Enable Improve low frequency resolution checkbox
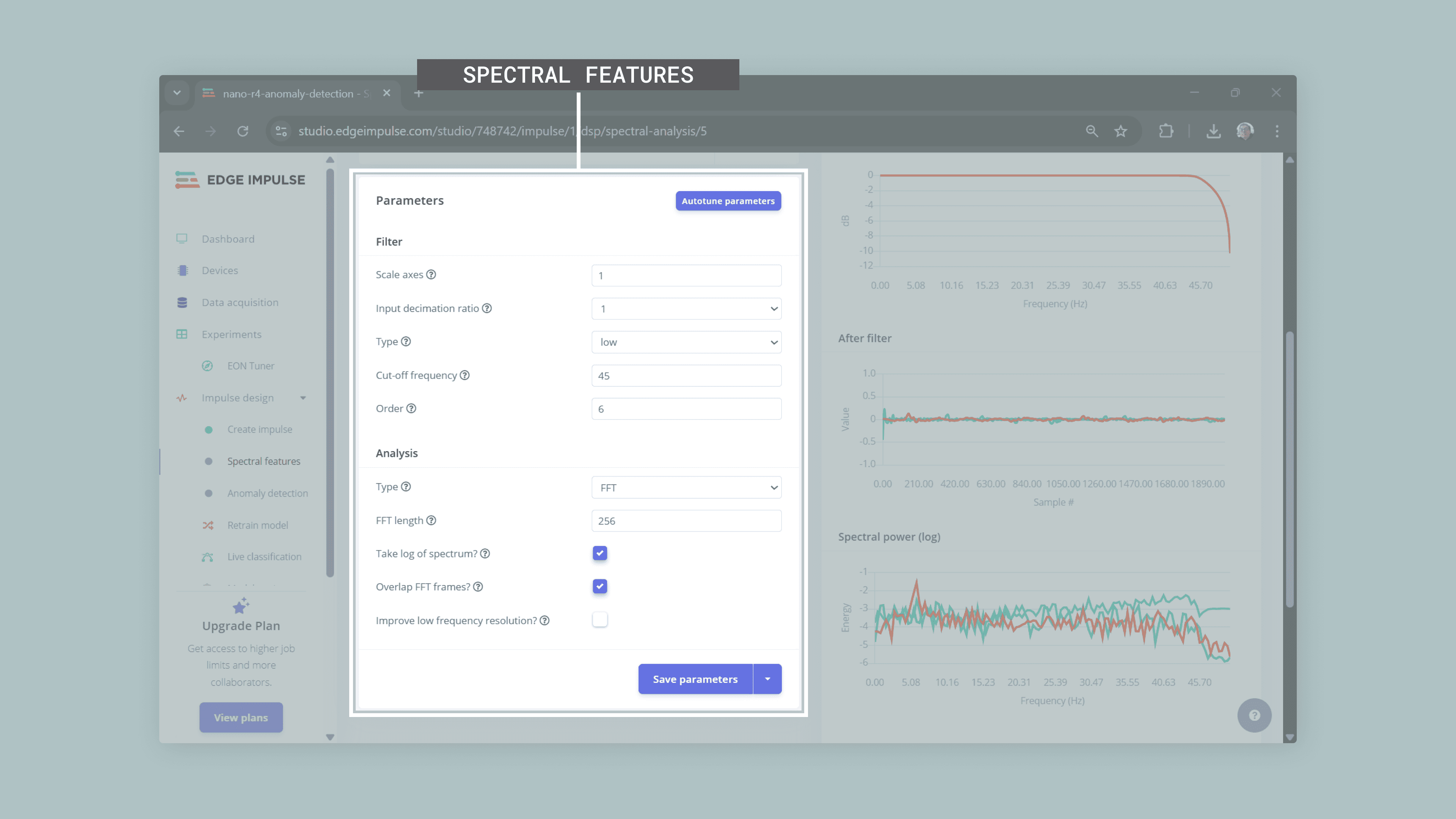 point(600,620)
